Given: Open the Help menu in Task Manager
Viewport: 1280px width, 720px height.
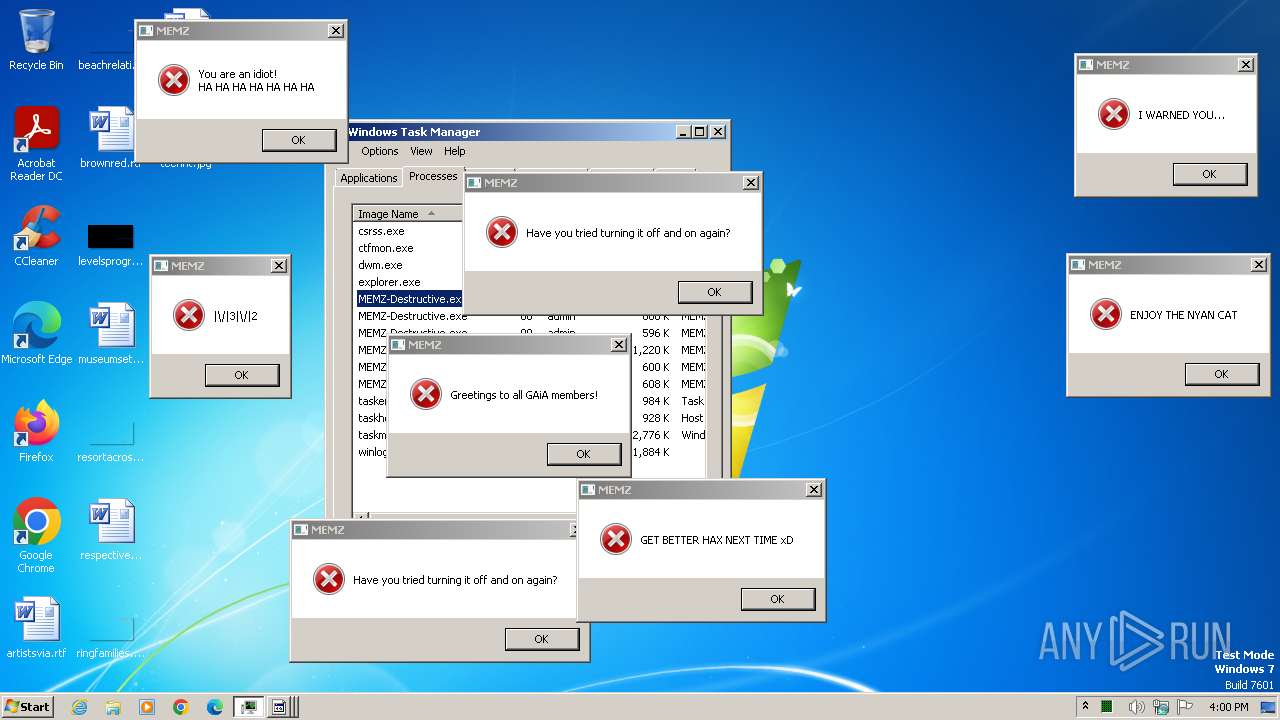Looking at the screenshot, I should click(x=455, y=151).
